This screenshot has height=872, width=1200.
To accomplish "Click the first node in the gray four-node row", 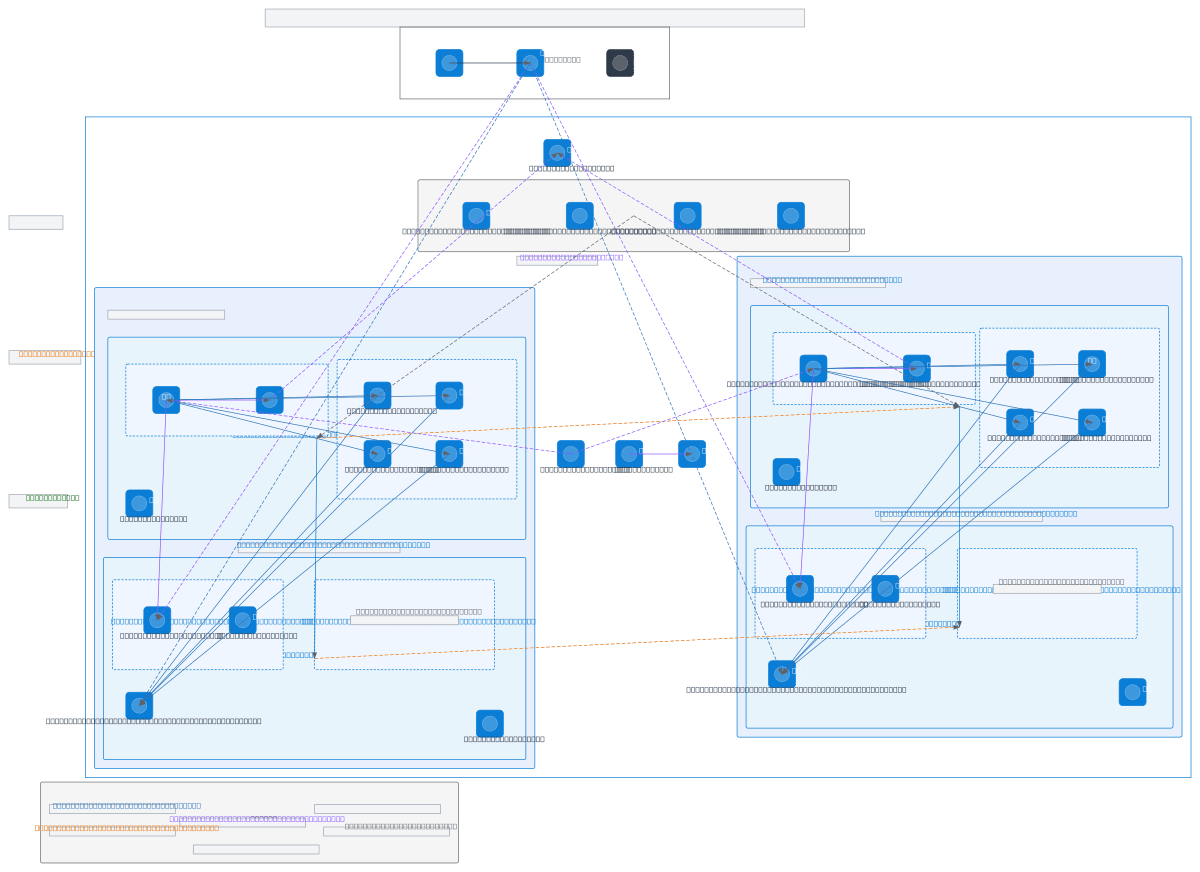I will (x=476, y=216).
